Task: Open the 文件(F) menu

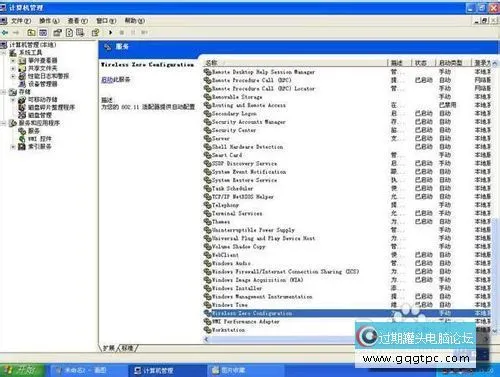Action: (x=21, y=21)
